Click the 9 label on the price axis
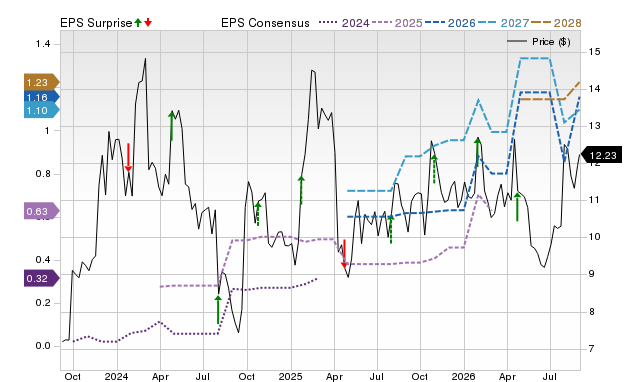This screenshot has width=640, height=382. click(591, 274)
